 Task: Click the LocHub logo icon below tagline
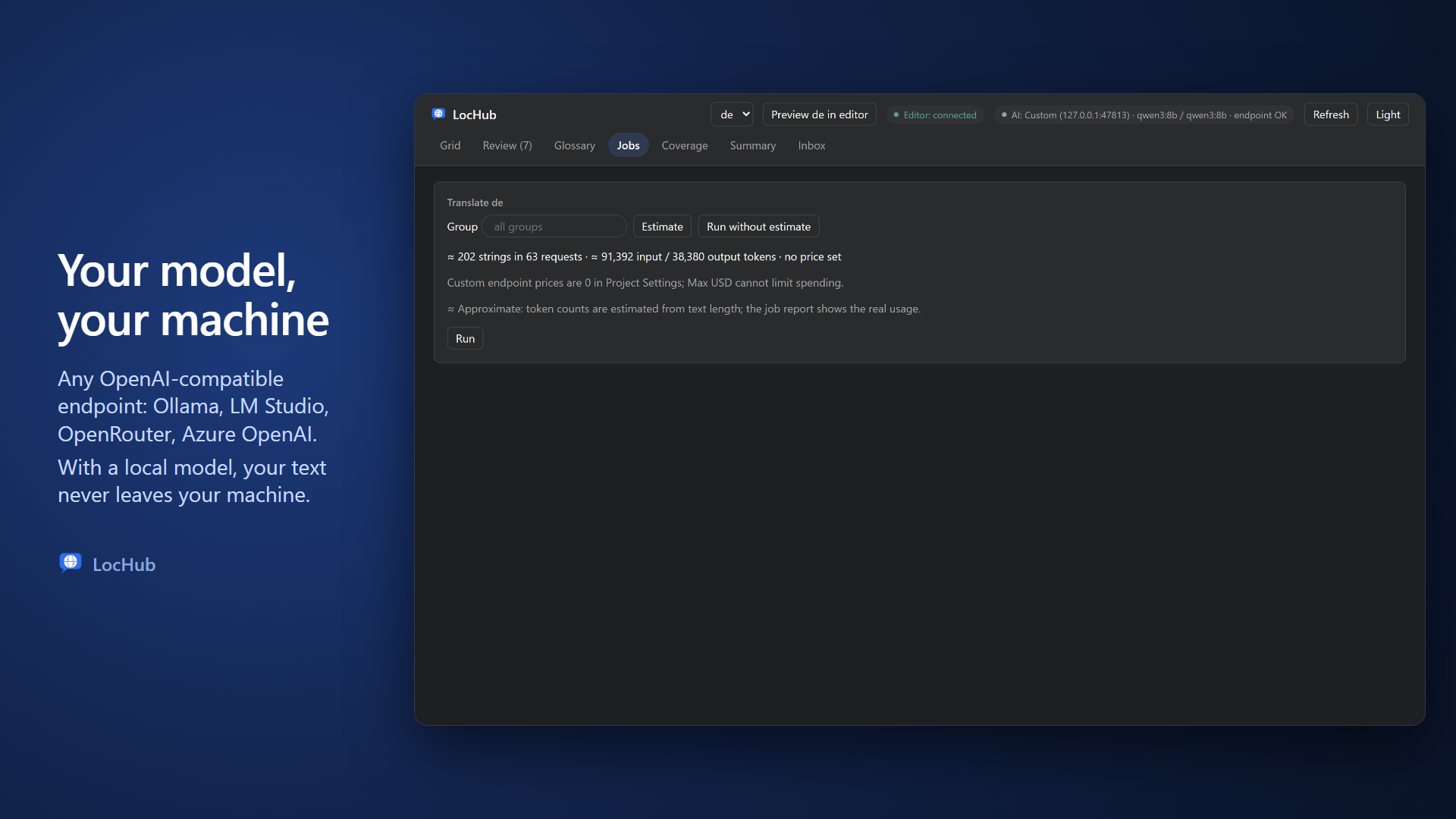[x=71, y=563]
